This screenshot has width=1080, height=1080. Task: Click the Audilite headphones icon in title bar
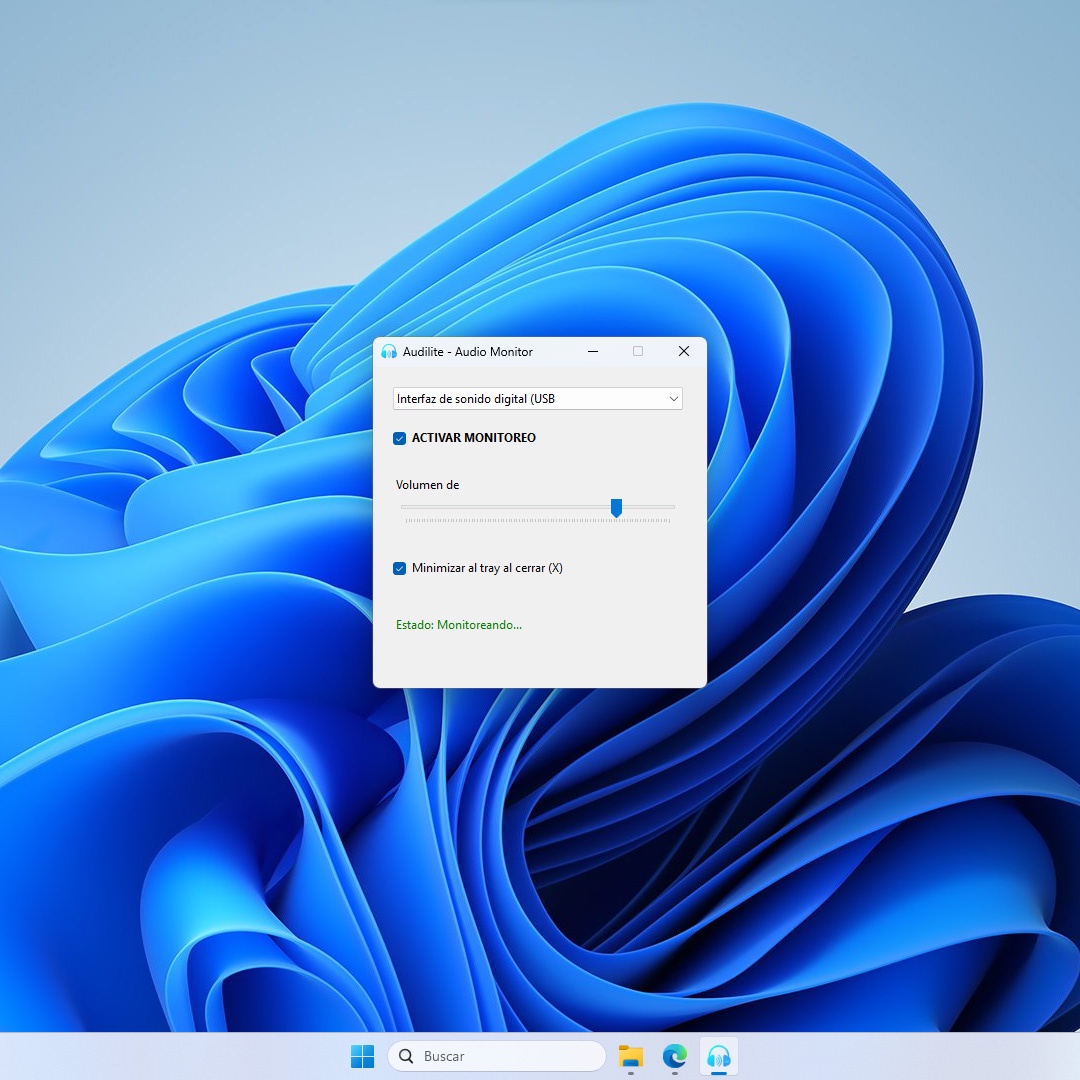pos(388,351)
